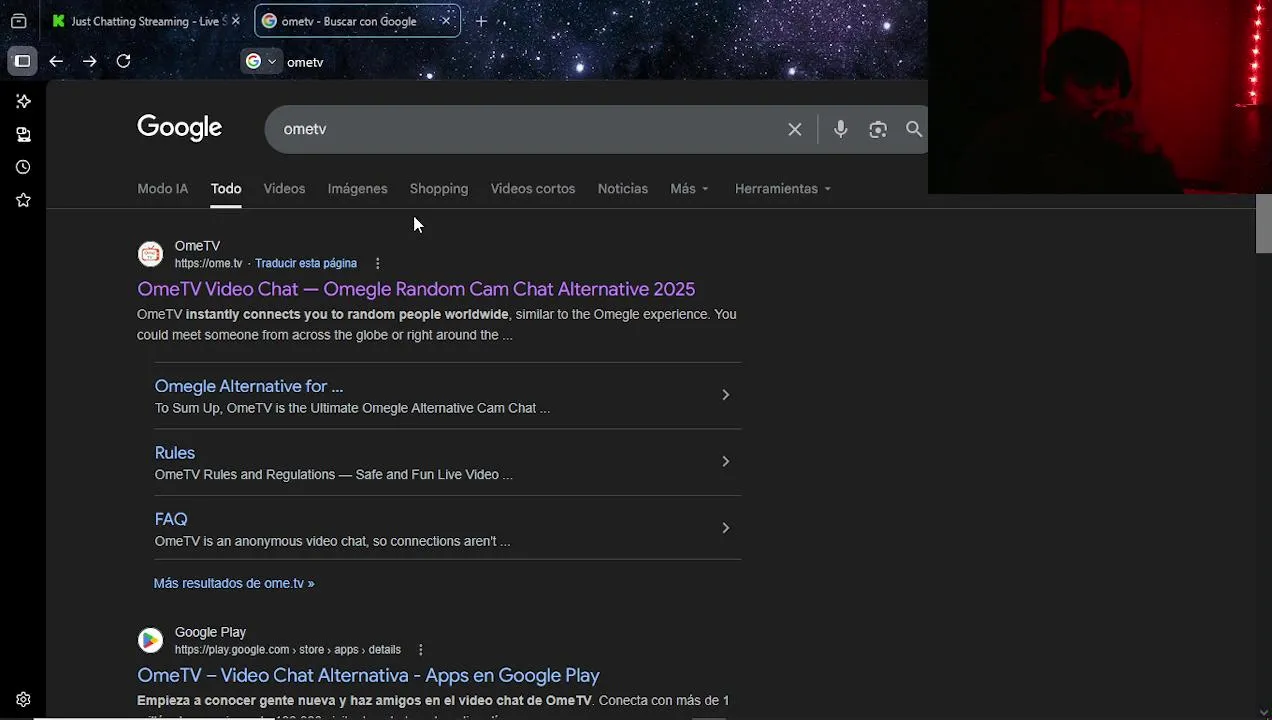Select the ometv Buscar con Google tab
1272x720 pixels.
click(x=357, y=21)
